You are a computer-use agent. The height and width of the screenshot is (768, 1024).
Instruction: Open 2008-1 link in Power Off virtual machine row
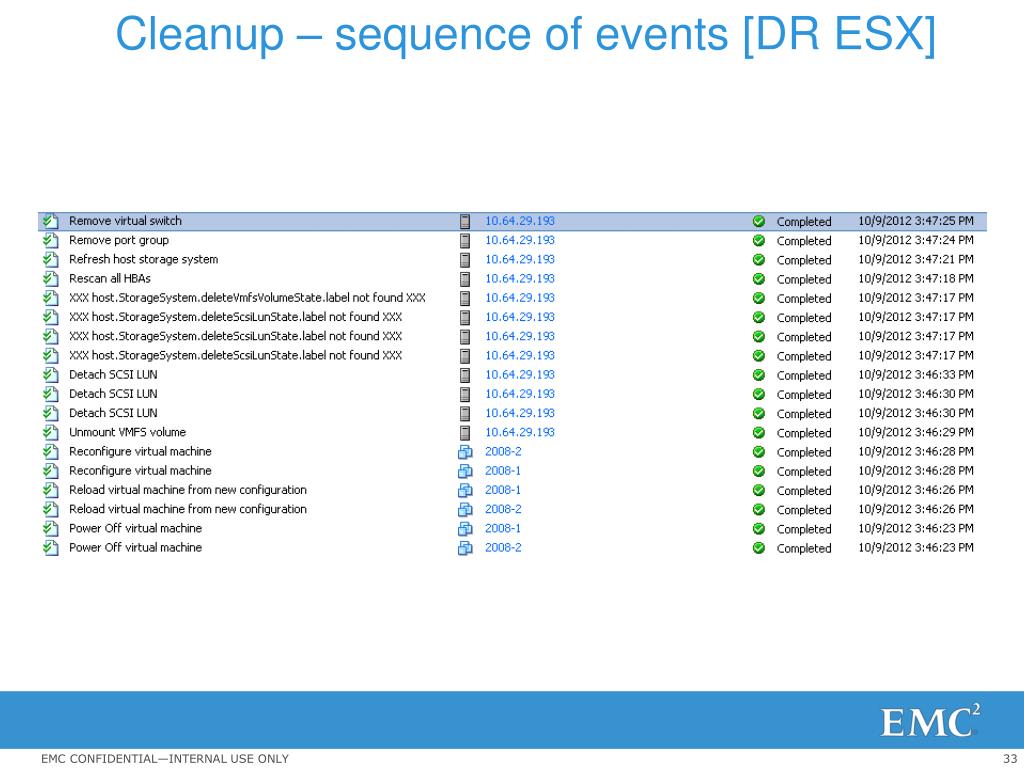[x=503, y=528]
